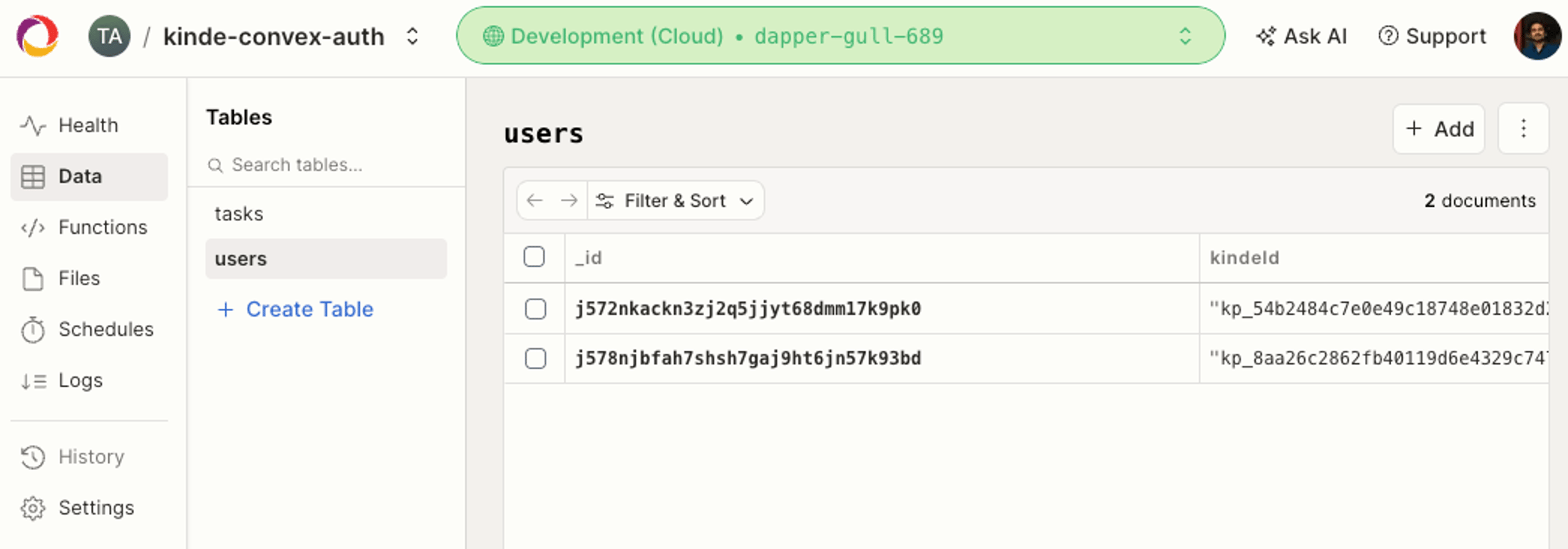Open History in the sidebar
This screenshot has width=1568, height=549.
(x=89, y=456)
